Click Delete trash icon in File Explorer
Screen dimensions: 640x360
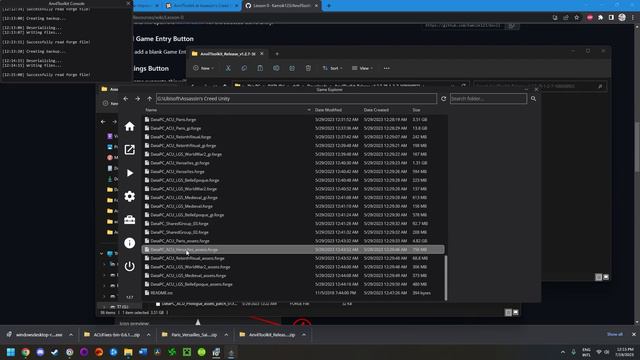click(308, 68)
